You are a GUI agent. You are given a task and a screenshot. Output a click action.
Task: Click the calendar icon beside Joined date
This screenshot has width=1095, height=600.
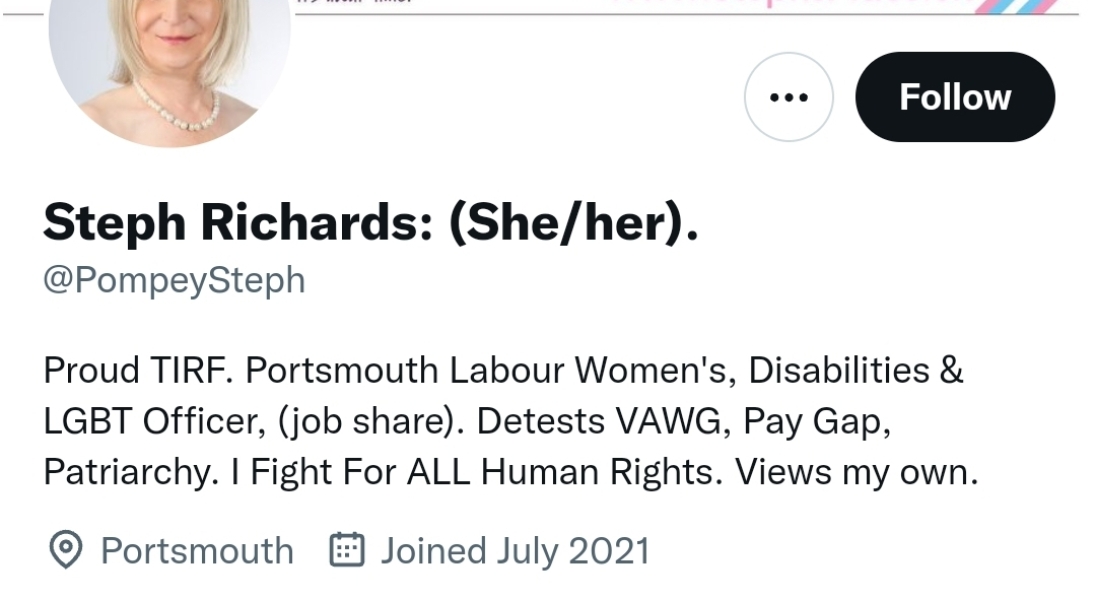(346, 551)
